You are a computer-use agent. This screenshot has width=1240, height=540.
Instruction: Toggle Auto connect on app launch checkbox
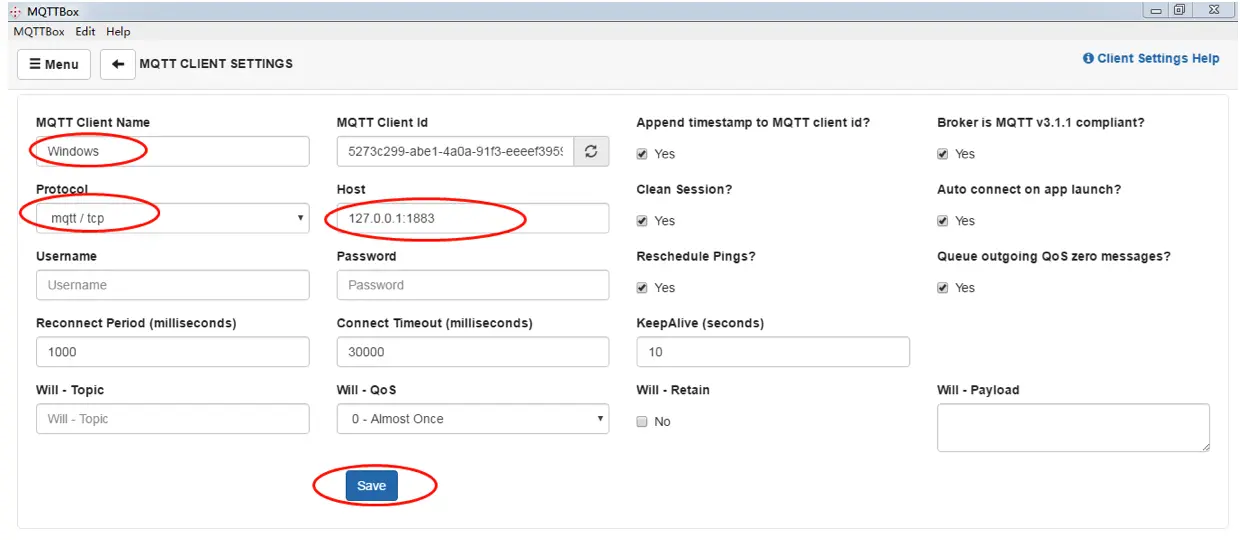943,221
